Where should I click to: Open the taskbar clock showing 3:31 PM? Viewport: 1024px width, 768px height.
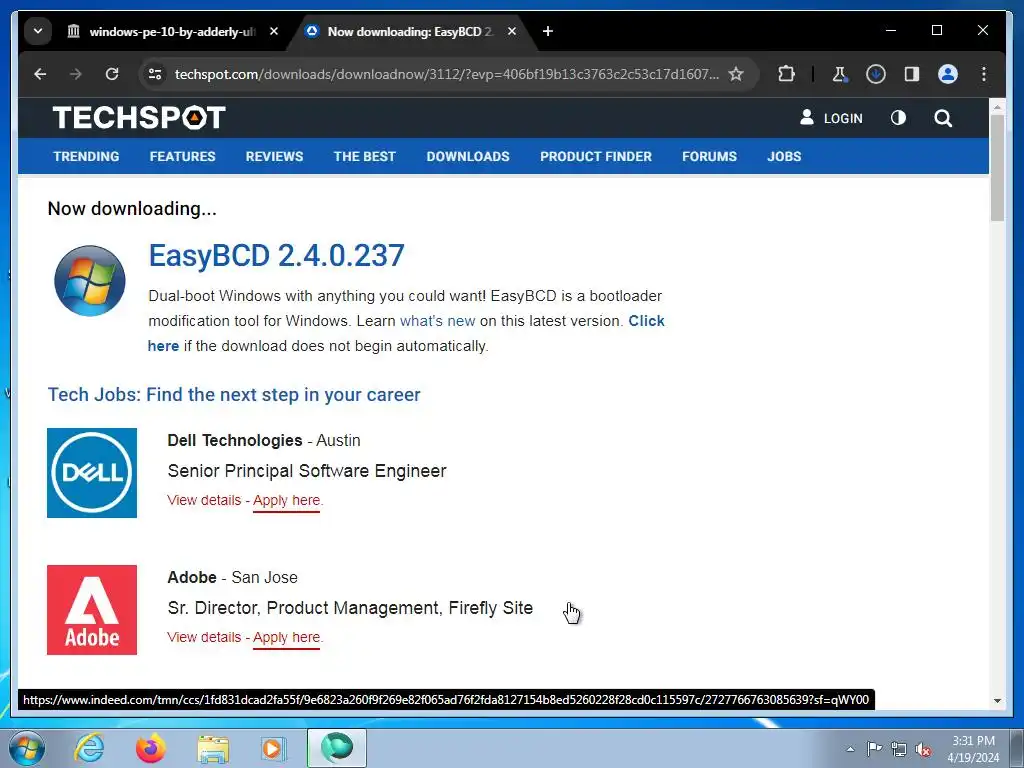tap(973, 749)
